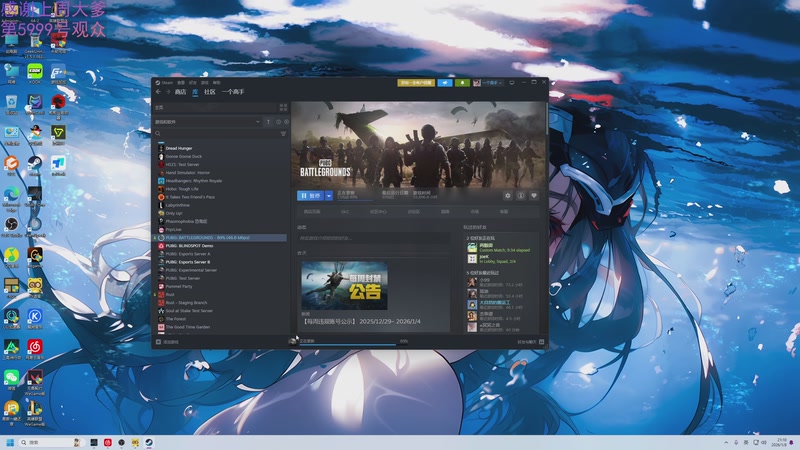
Task: Open the Steam desktop shortcut icon
Action: pos(35,165)
